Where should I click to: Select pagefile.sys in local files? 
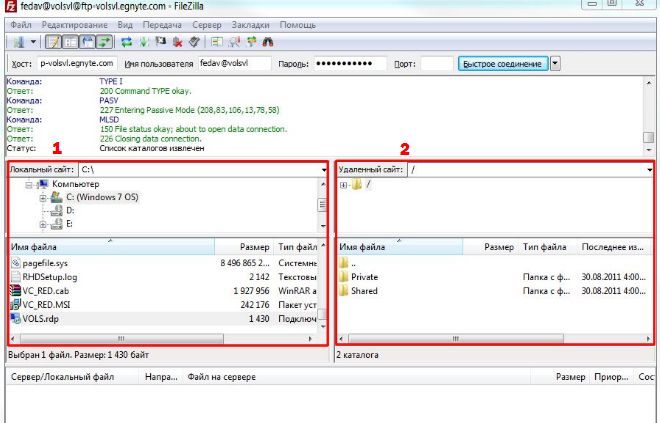tap(45, 263)
